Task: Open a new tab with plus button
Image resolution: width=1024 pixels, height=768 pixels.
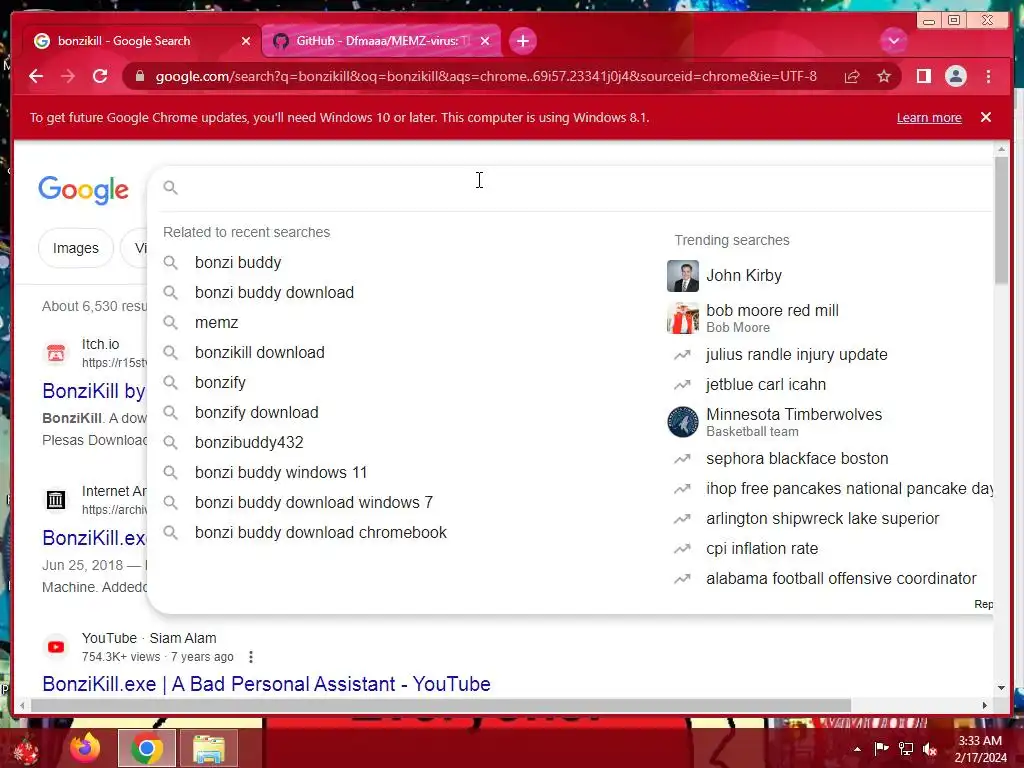Action: pos(522,41)
